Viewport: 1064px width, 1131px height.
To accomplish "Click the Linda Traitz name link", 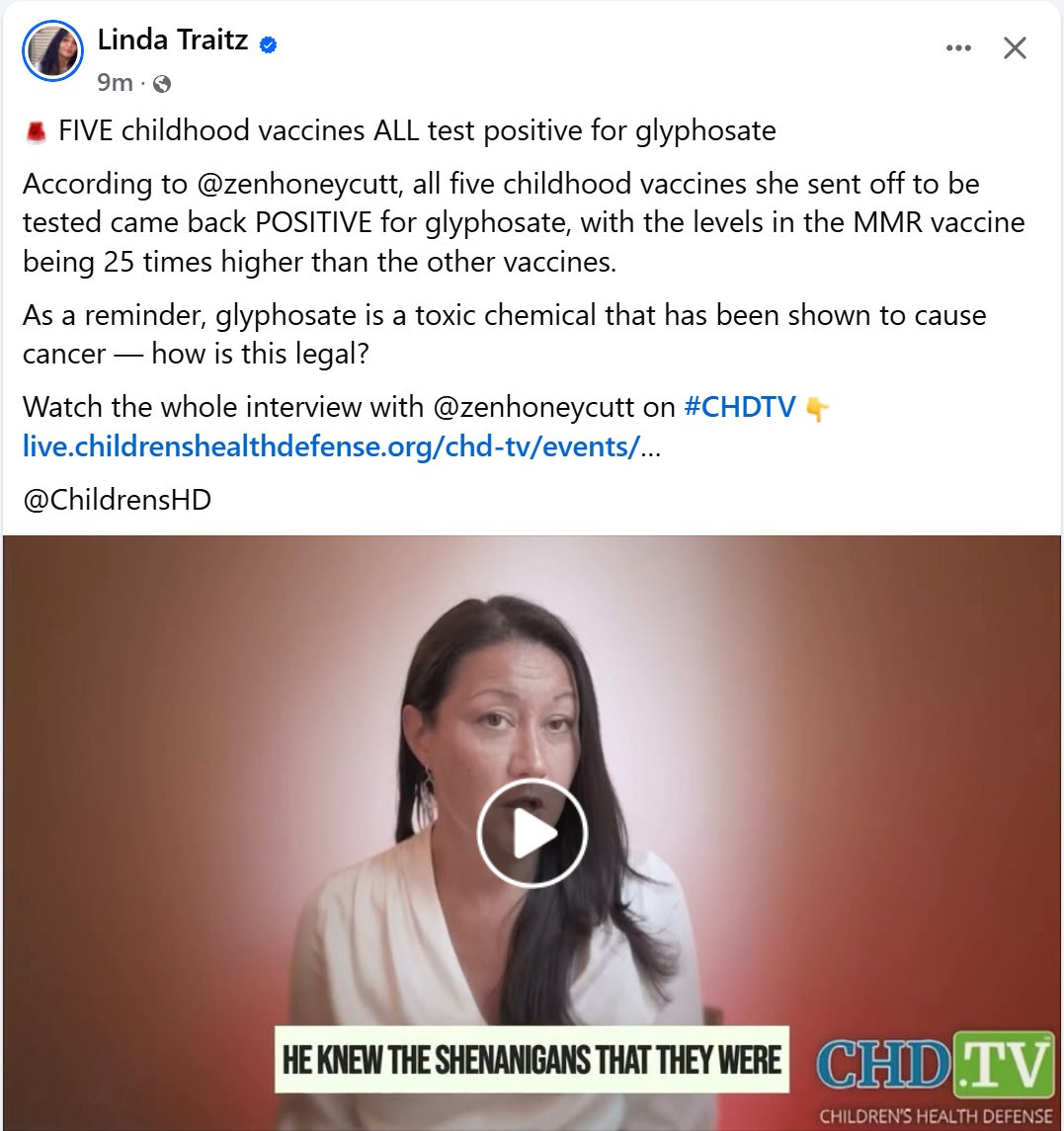I will [x=173, y=40].
